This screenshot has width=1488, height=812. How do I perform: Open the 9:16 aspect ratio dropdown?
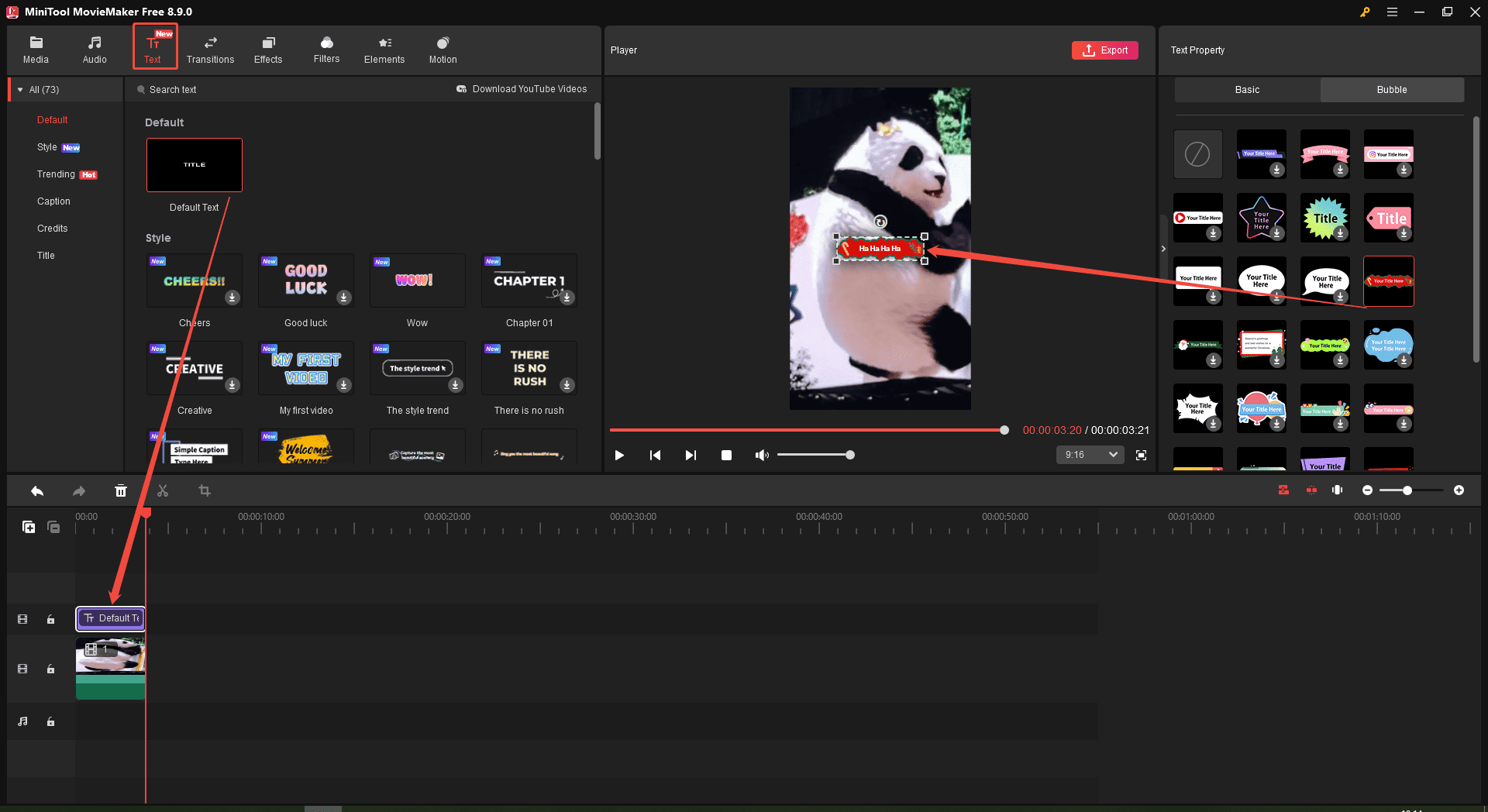[x=1090, y=455]
